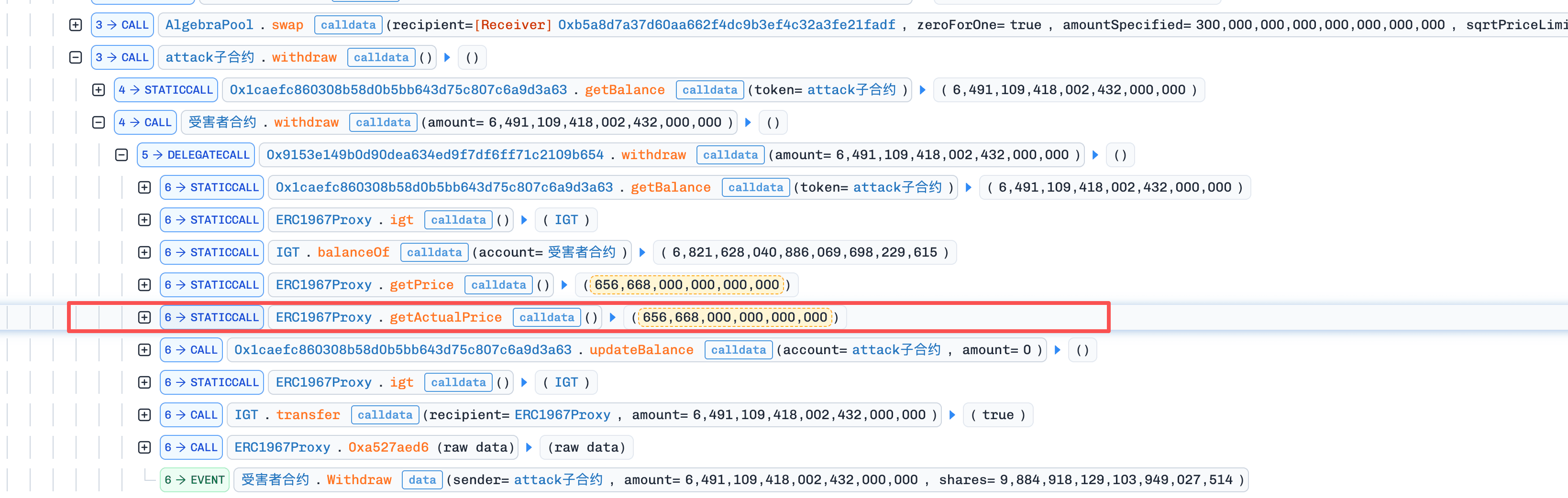This screenshot has width=1568, height=498.
Task: Click the getActualPrice function name
Action: click(x=445, y=317)
